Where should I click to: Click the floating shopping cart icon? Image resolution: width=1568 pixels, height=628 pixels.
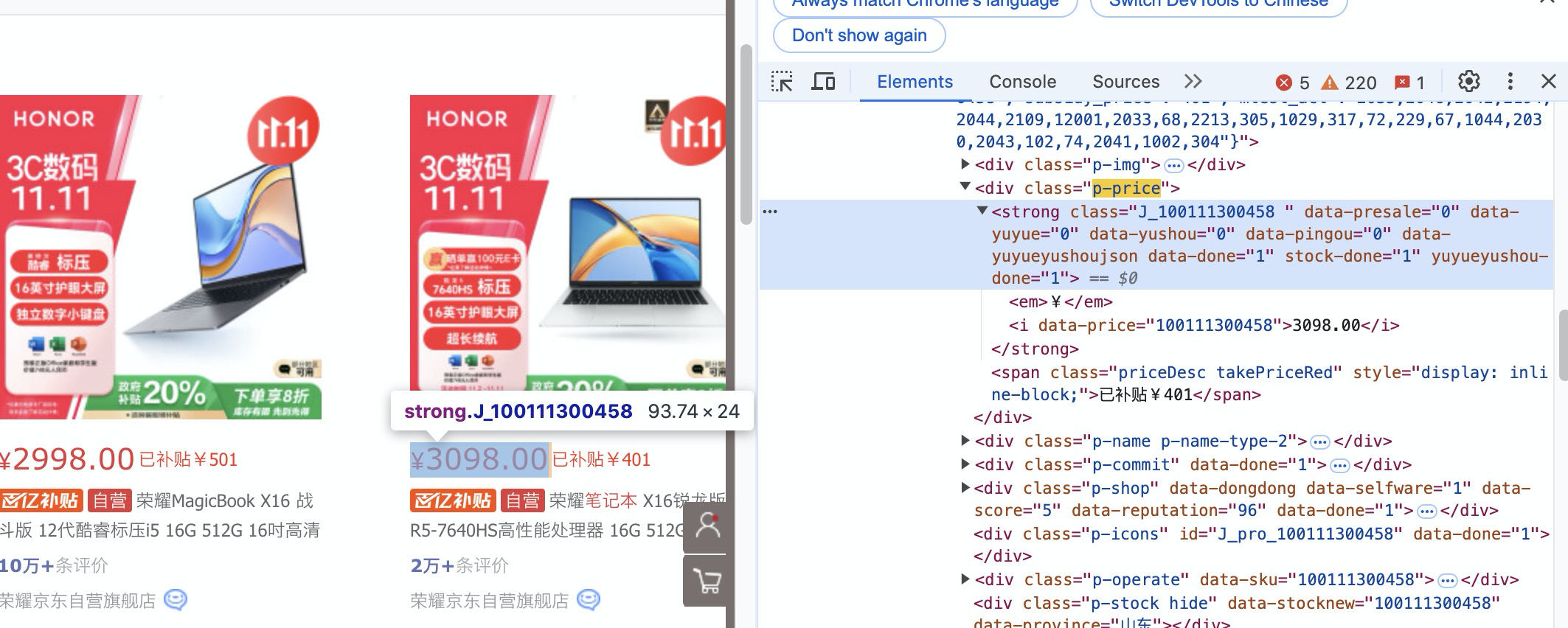(x=707, y=581)
